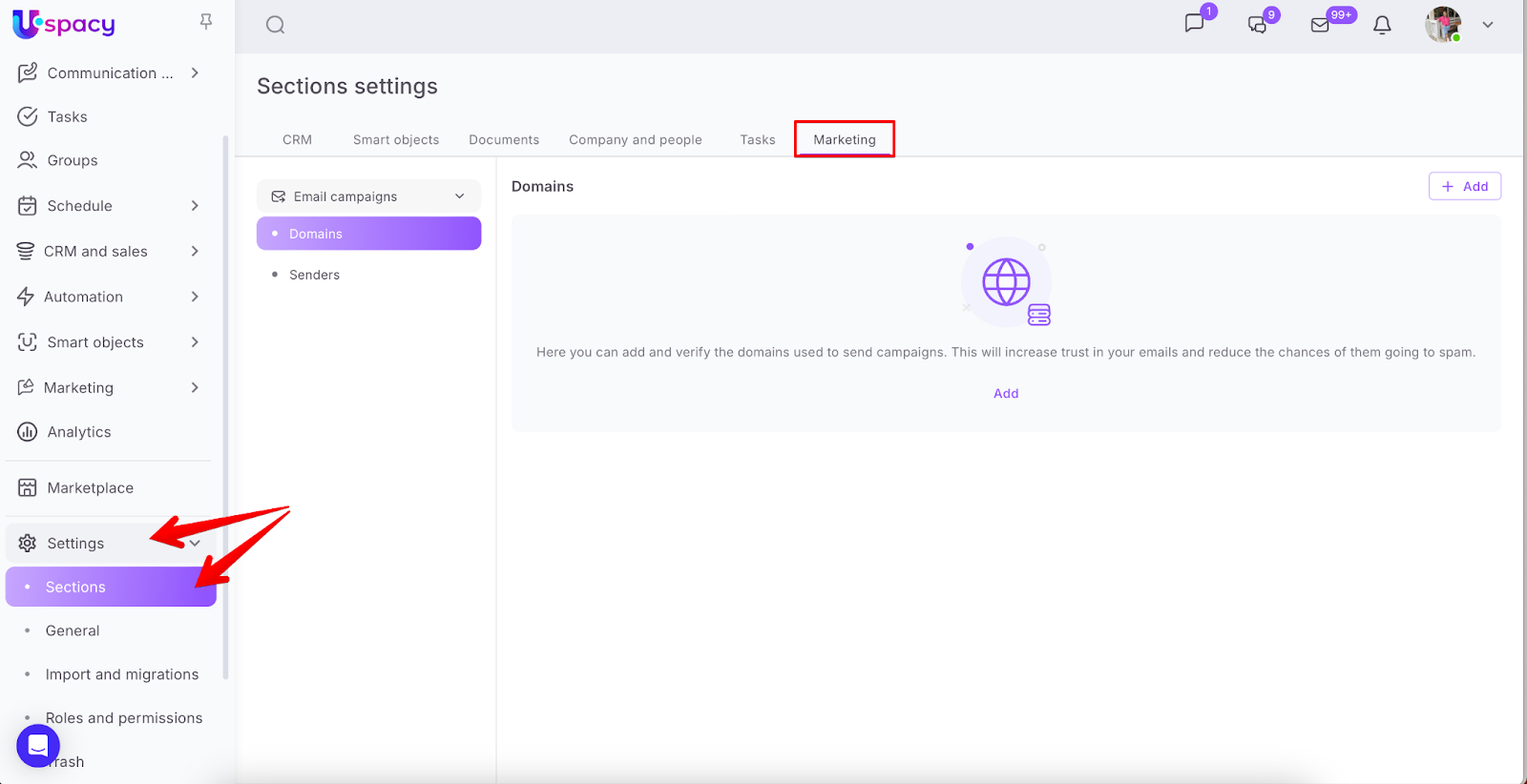
Task: Pin the sidebar with pin icon
Action: (x=205, y=21)
